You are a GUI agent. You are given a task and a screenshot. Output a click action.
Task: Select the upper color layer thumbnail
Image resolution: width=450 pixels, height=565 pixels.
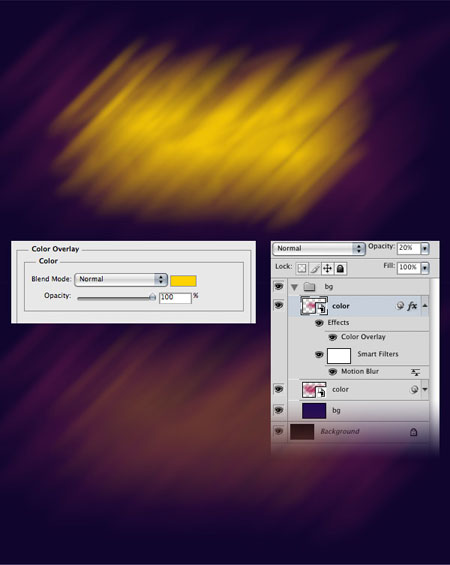click(314, 306)
